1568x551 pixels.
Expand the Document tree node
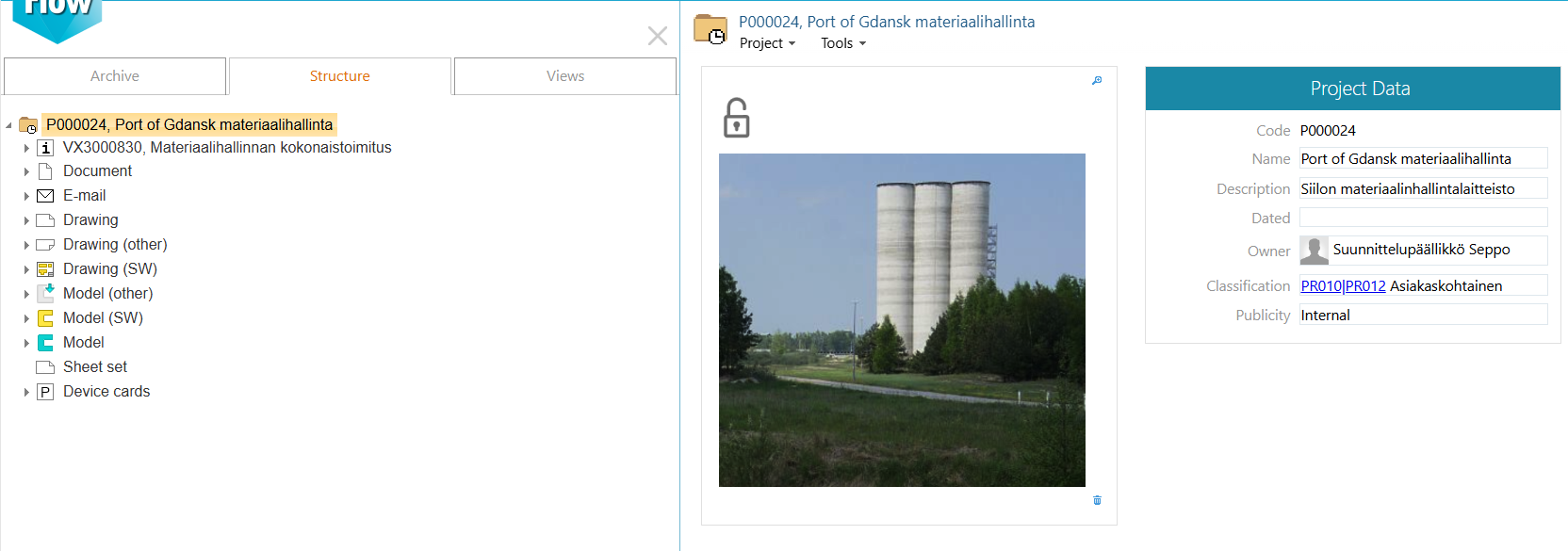click(26, 171)
